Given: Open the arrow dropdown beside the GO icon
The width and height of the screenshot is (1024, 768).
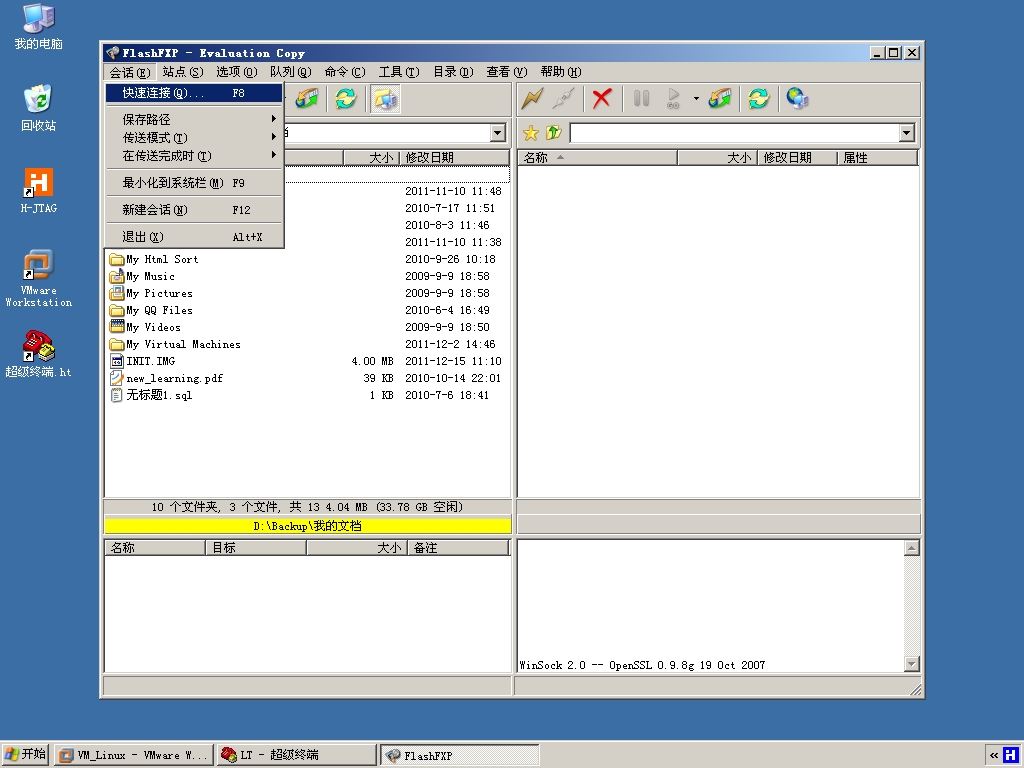Looking at the screenshot, I should click(696, 99).
